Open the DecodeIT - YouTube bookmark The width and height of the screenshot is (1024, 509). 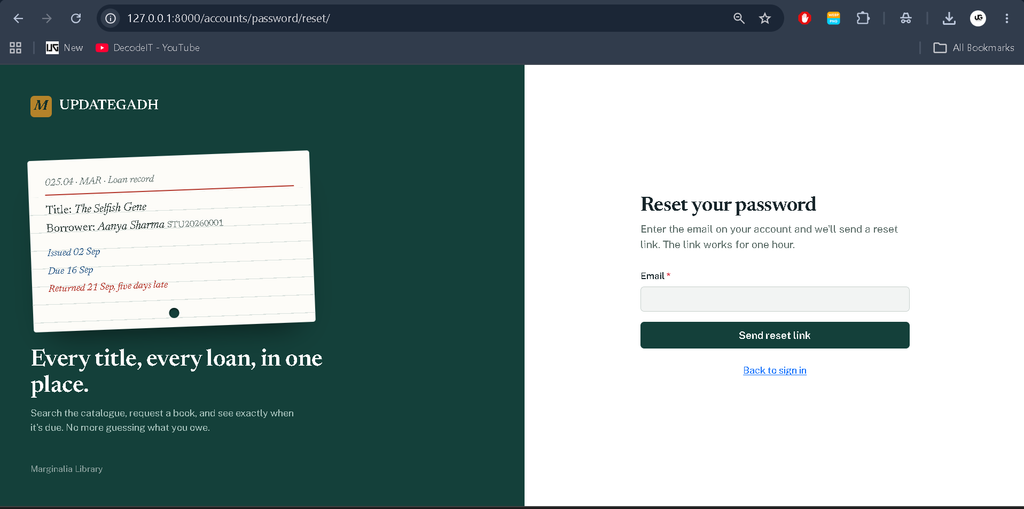click(x=148, y=48)
